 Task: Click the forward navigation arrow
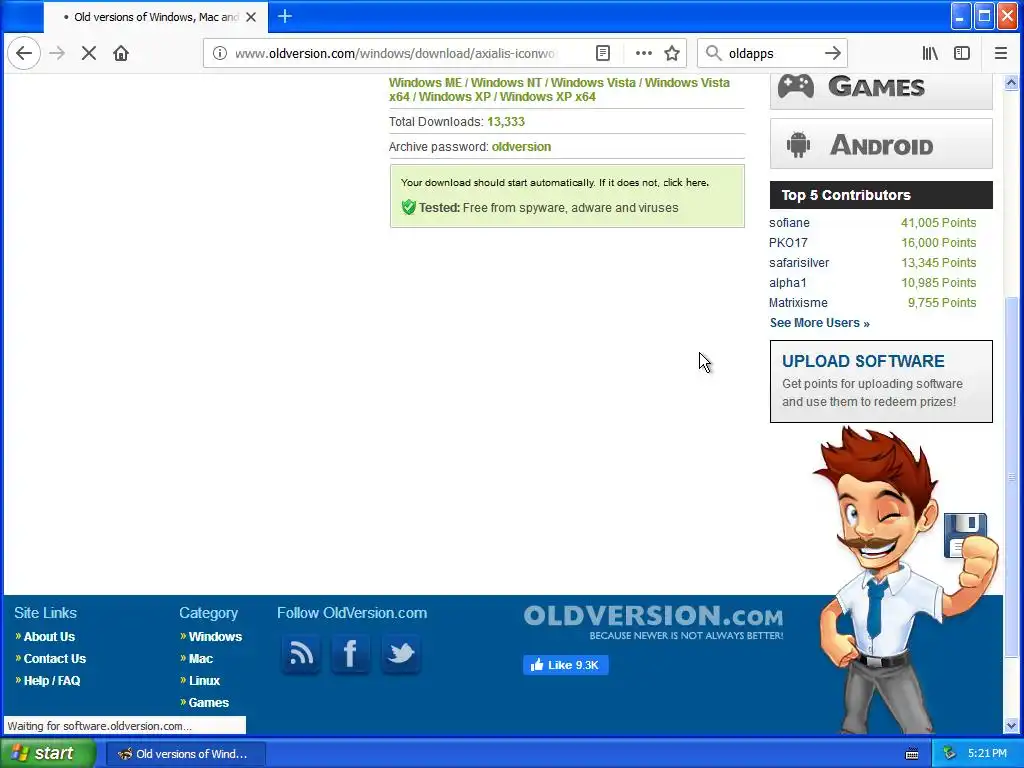pyautogui.click(x=57, y=54)
